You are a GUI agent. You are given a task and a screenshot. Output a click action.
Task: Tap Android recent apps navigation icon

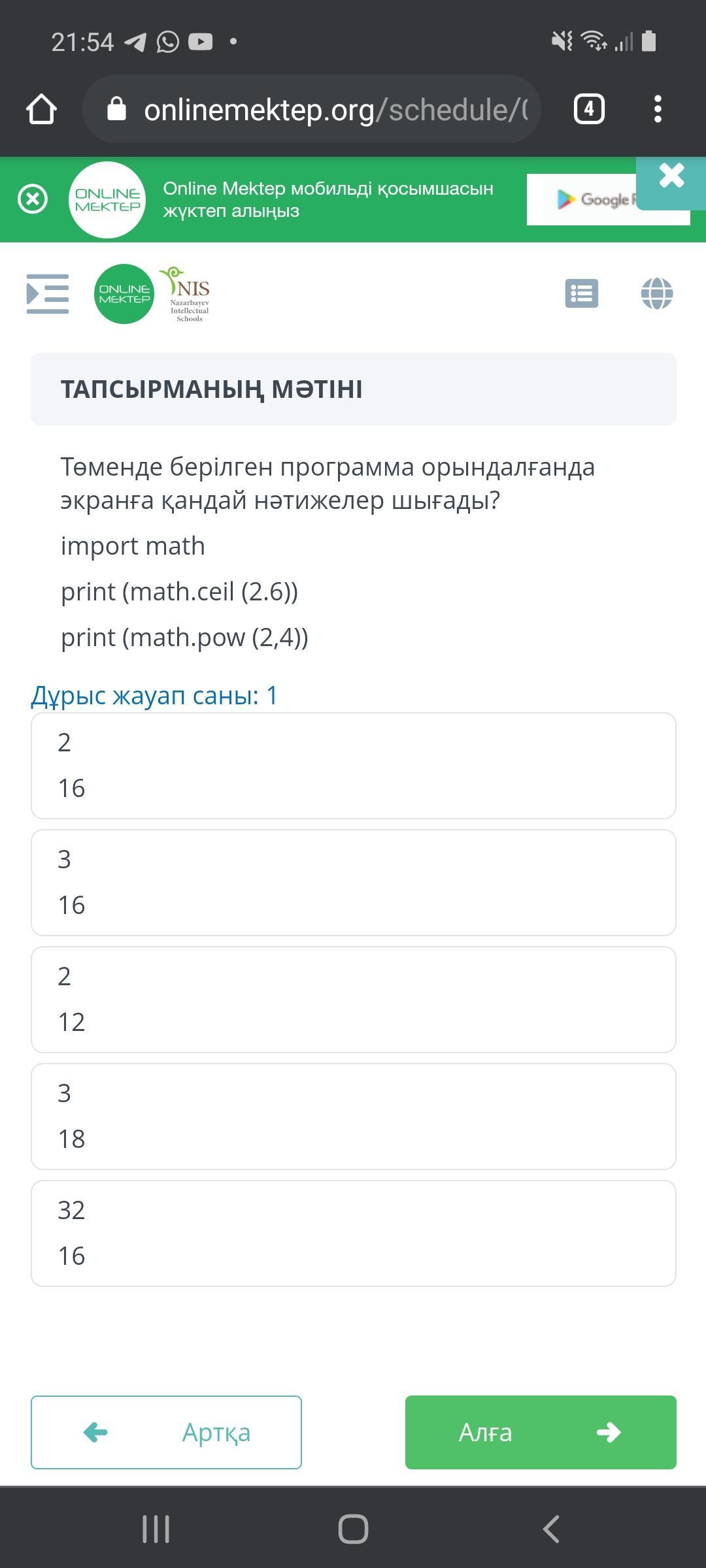click(156, 1529)
